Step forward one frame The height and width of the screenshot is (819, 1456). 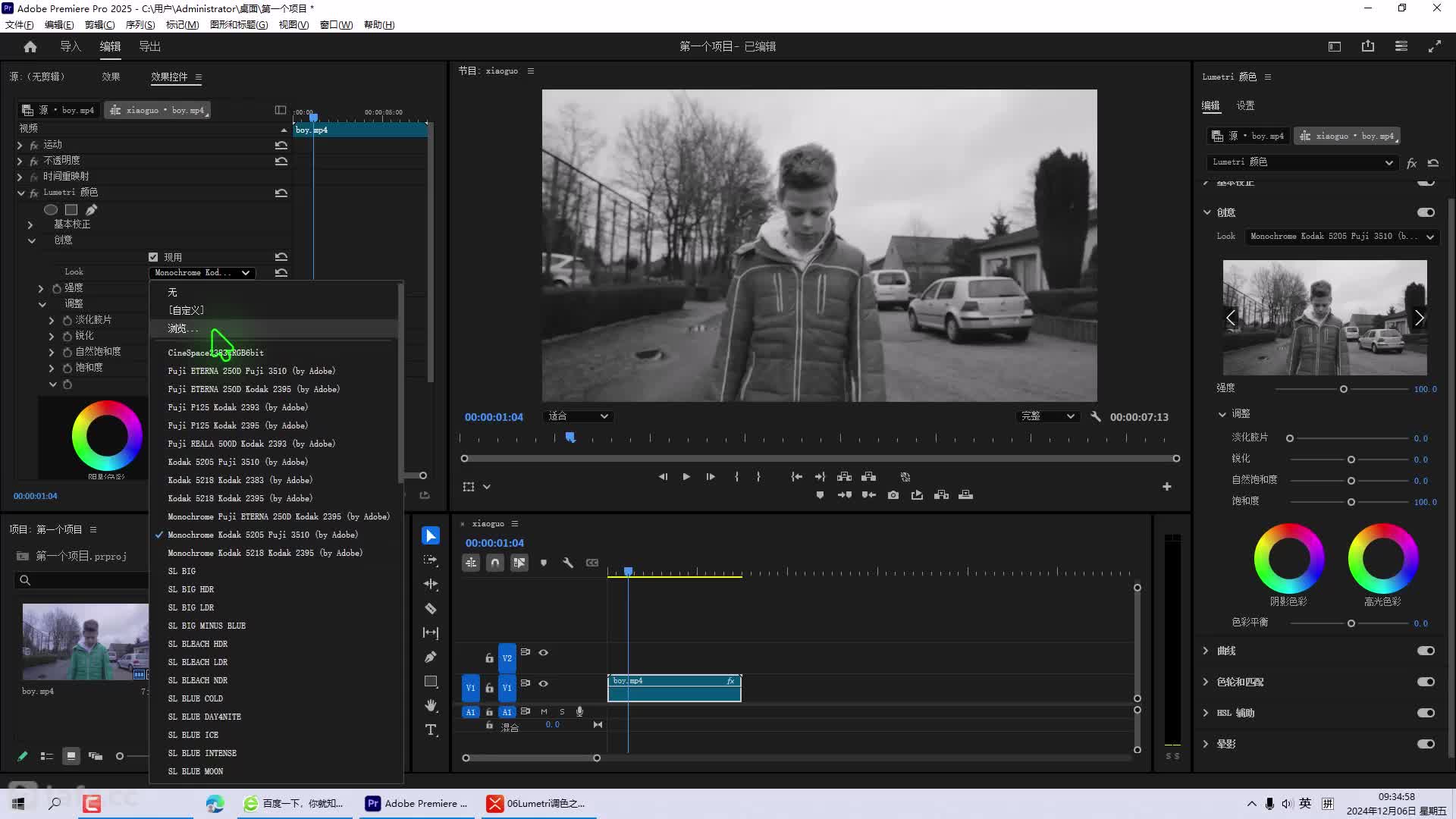pos(711,477)
